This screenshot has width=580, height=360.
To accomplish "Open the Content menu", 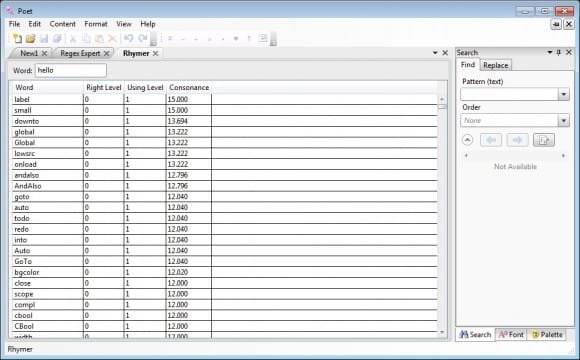I will click(63, 24).
